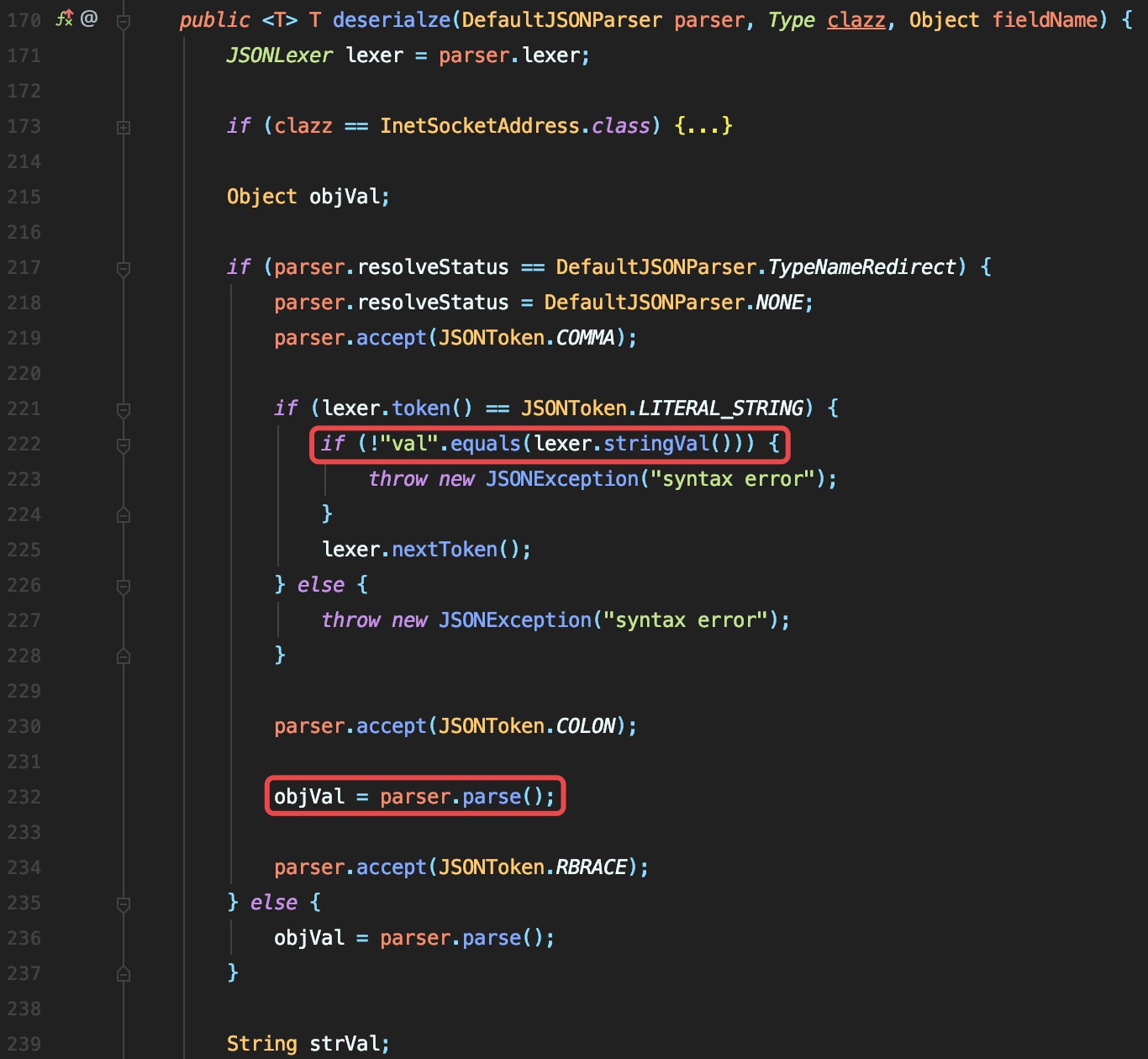The image size is (1148, 1059).
Task: Click objVal declaration on line 215
Action: pyautogui.click(x=345, y=197)
